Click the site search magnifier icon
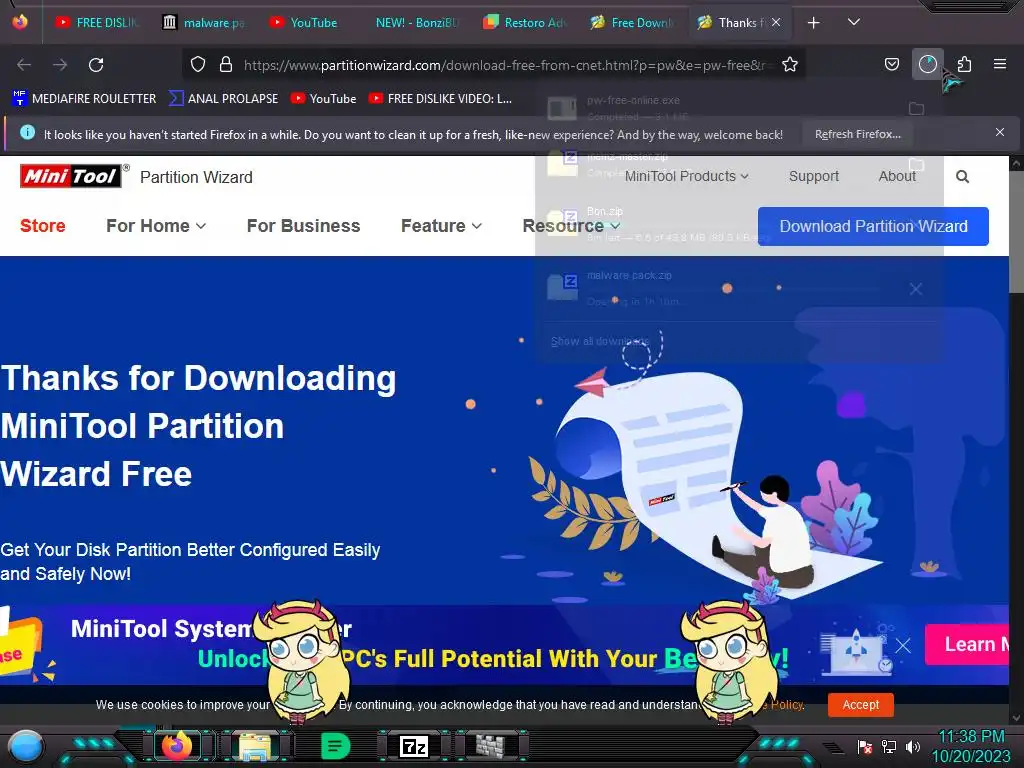Screen dimensions: 1024x768 coord(962,176)
